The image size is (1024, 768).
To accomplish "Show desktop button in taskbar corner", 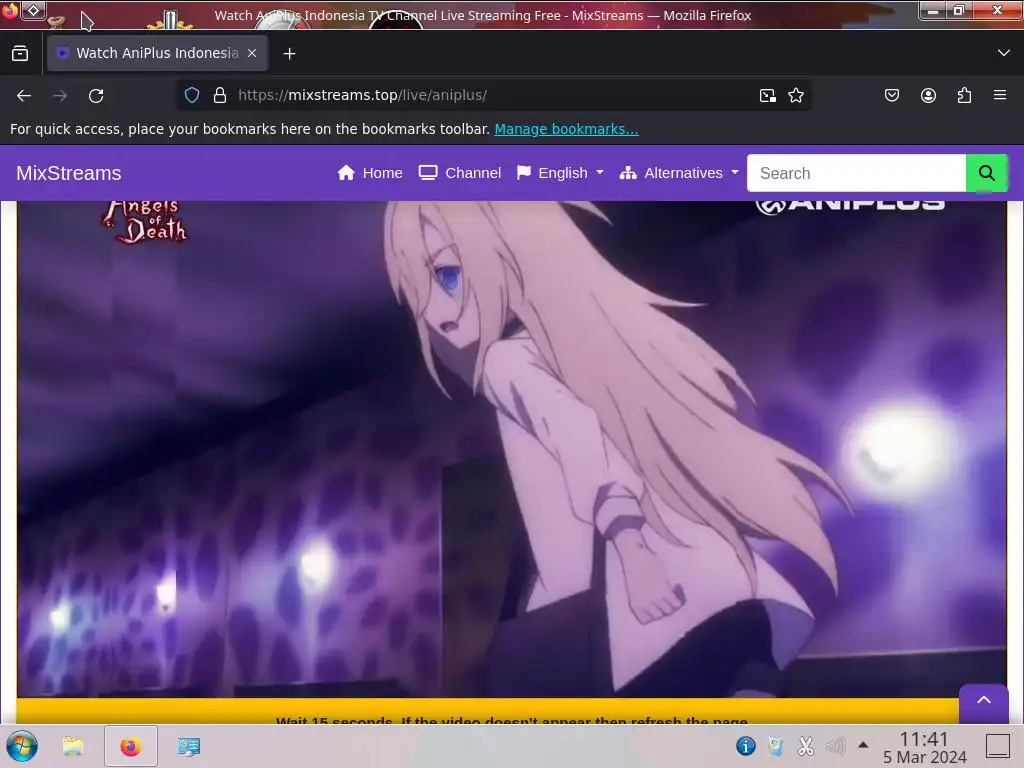I will 997,746.
